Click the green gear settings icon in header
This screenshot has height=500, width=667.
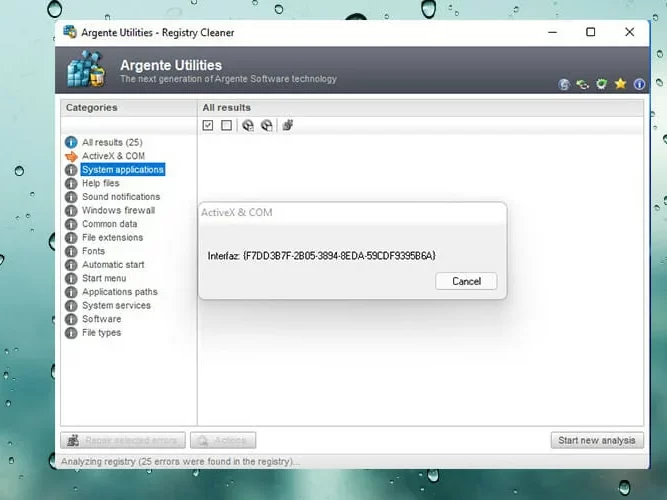click(601, 84)
